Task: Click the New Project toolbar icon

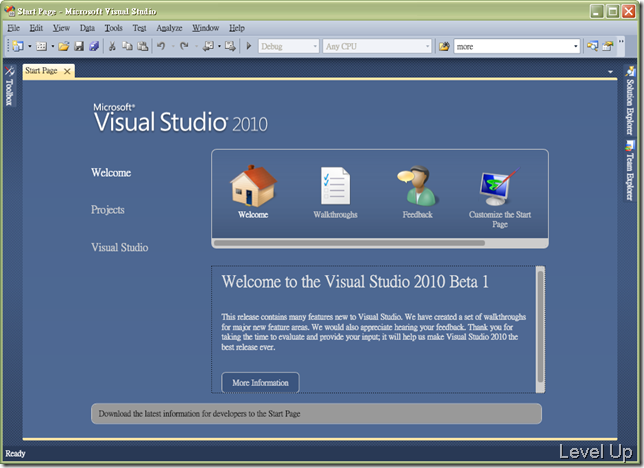Action: point(18,46)
